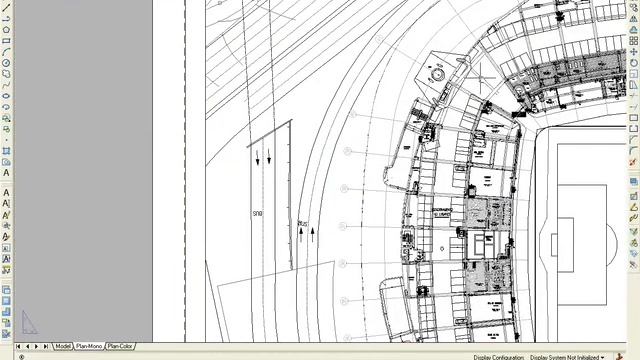Select the Chamfer tool
Image resolution: width=640 pixels, height=360 pixels.
pyautogui.click(x=633, y=140)
